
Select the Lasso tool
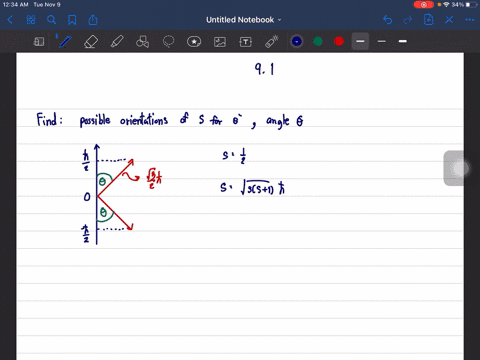[168, 42]
